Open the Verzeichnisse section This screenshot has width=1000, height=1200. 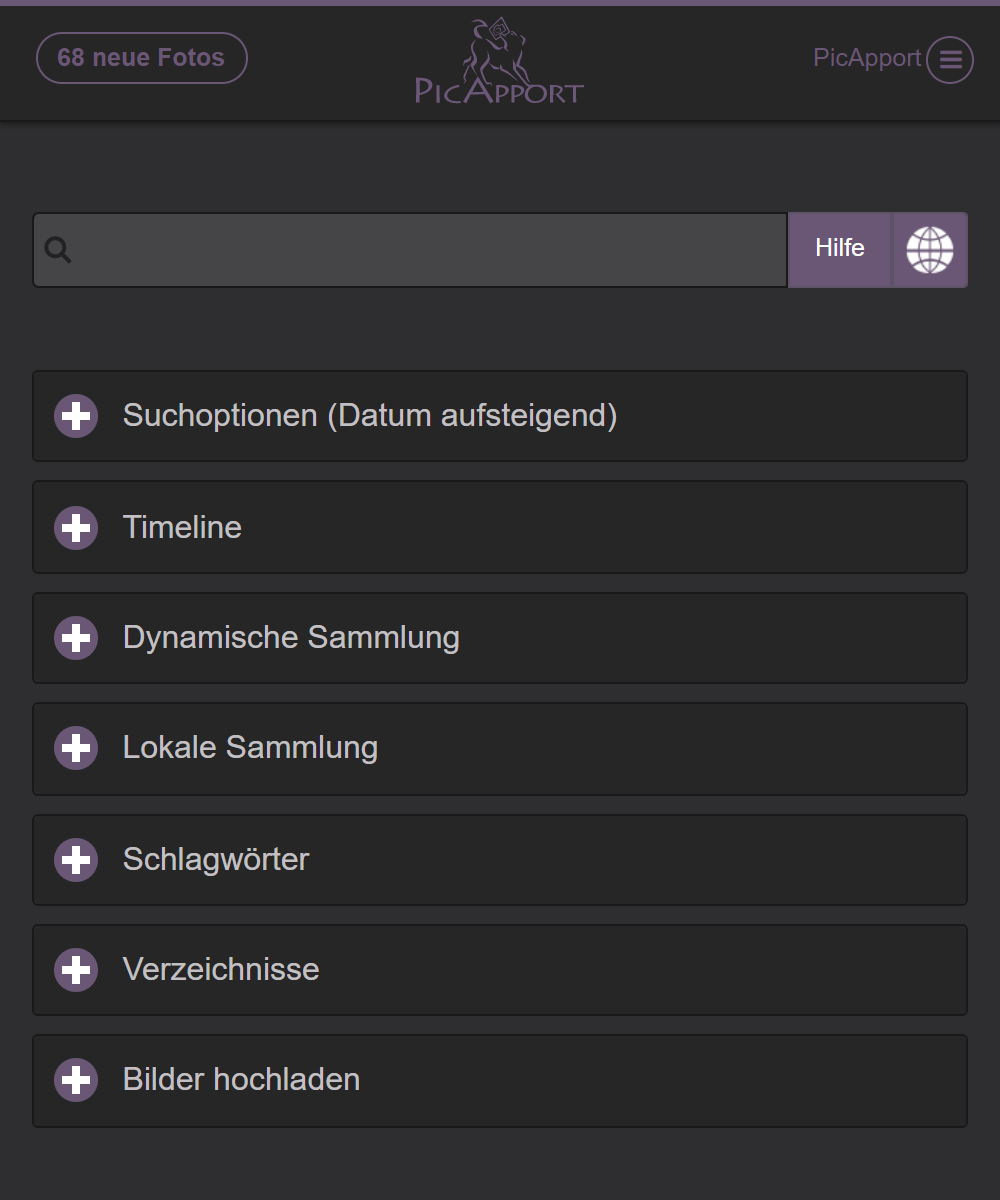(221, 970)
